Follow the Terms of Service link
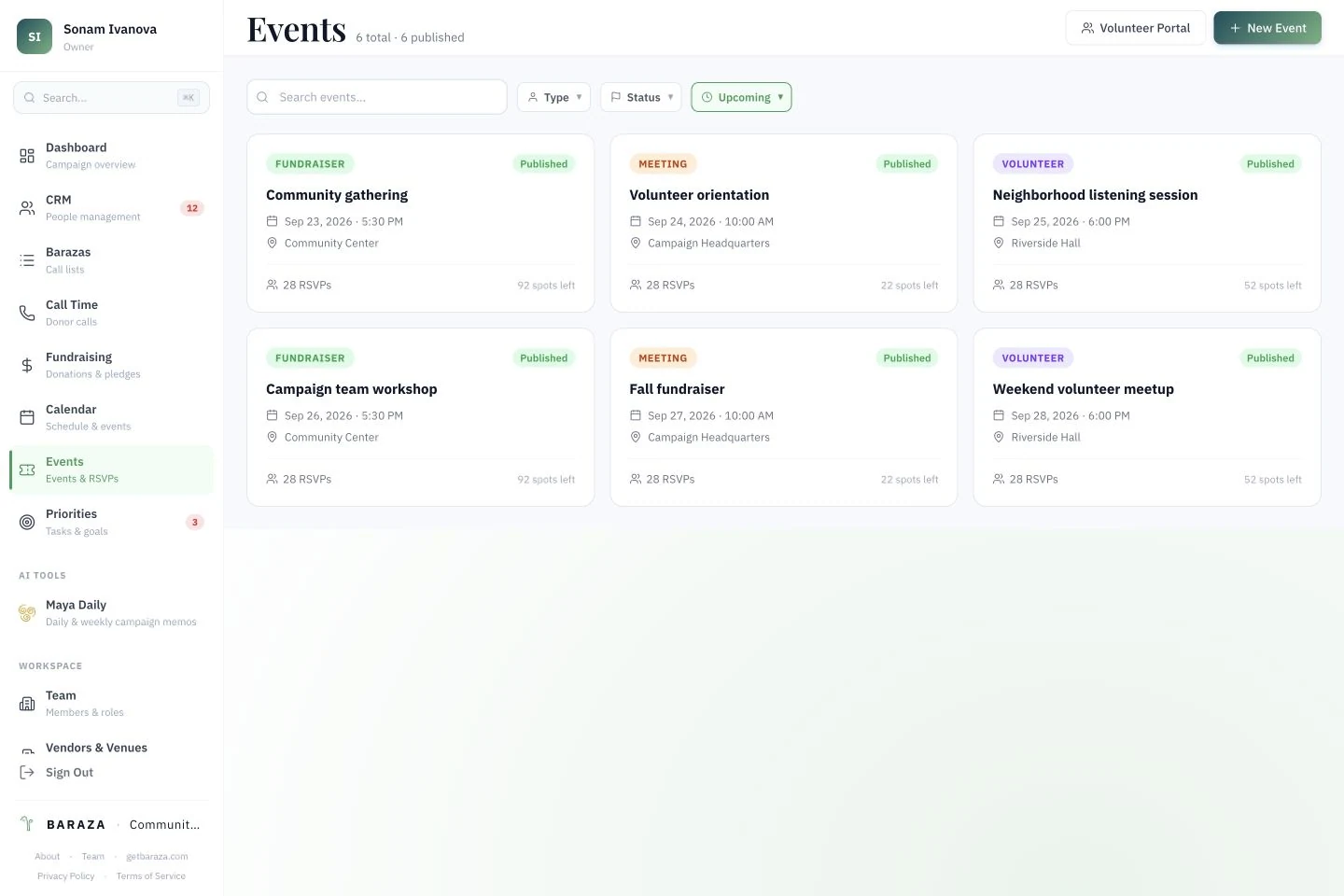The height and width of the screenshot is (896, 1344). [151, 876]
